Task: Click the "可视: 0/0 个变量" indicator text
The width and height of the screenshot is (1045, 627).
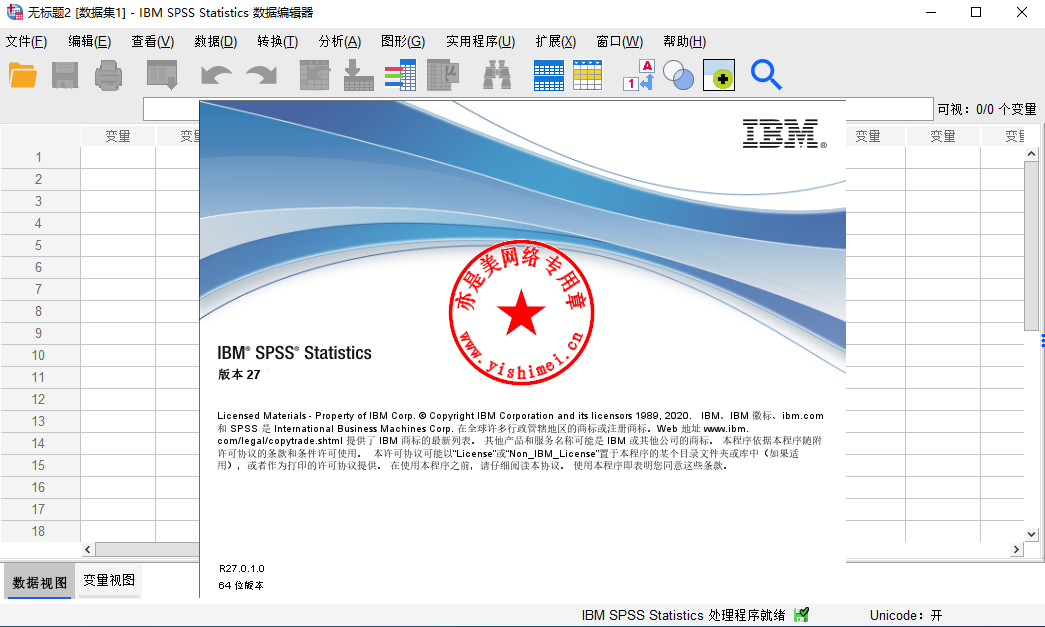Action: point(986,109)
